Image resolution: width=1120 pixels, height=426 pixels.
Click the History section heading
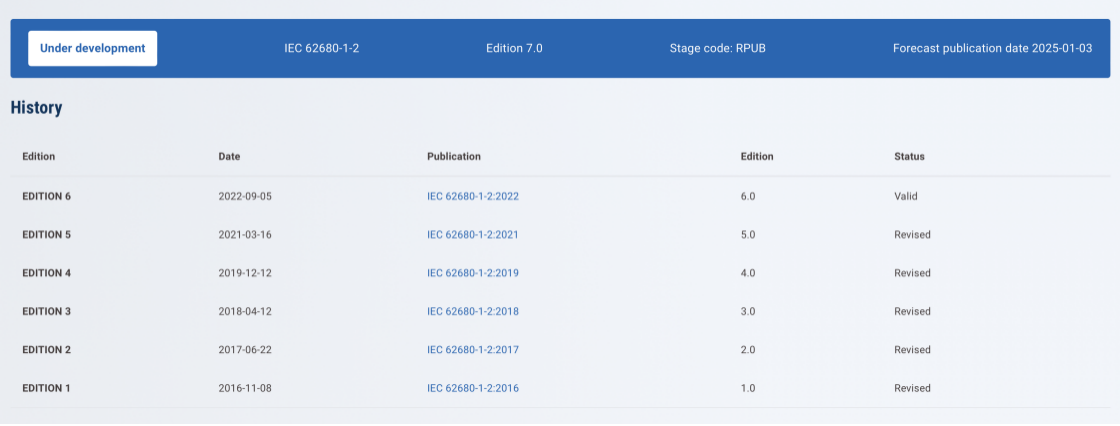tap(36, 108)
